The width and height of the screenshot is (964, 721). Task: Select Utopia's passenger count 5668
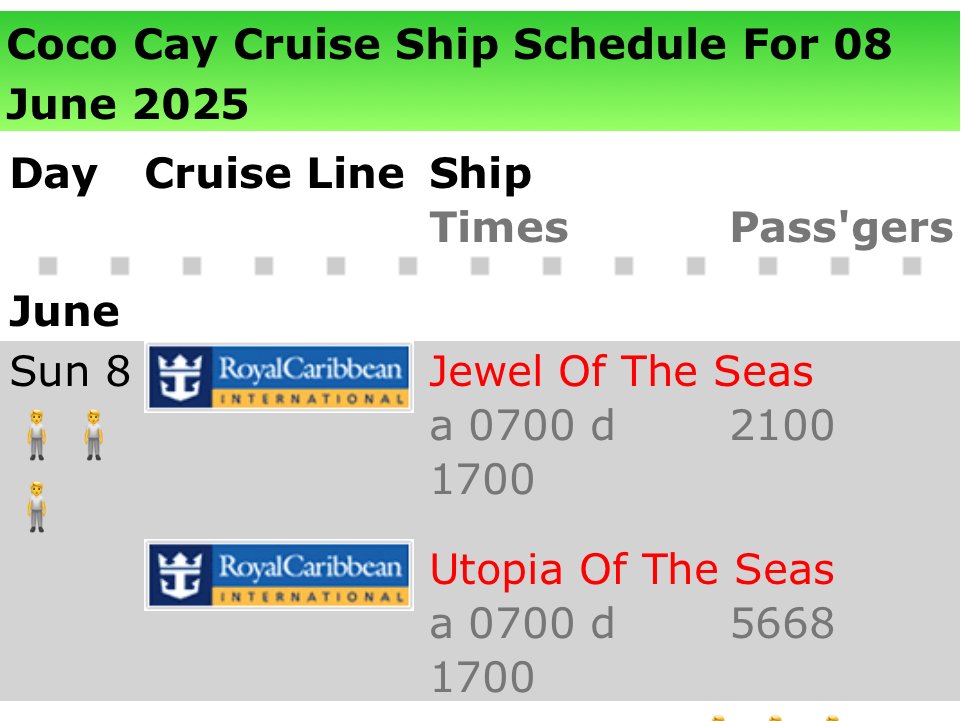tap(782, 623)
